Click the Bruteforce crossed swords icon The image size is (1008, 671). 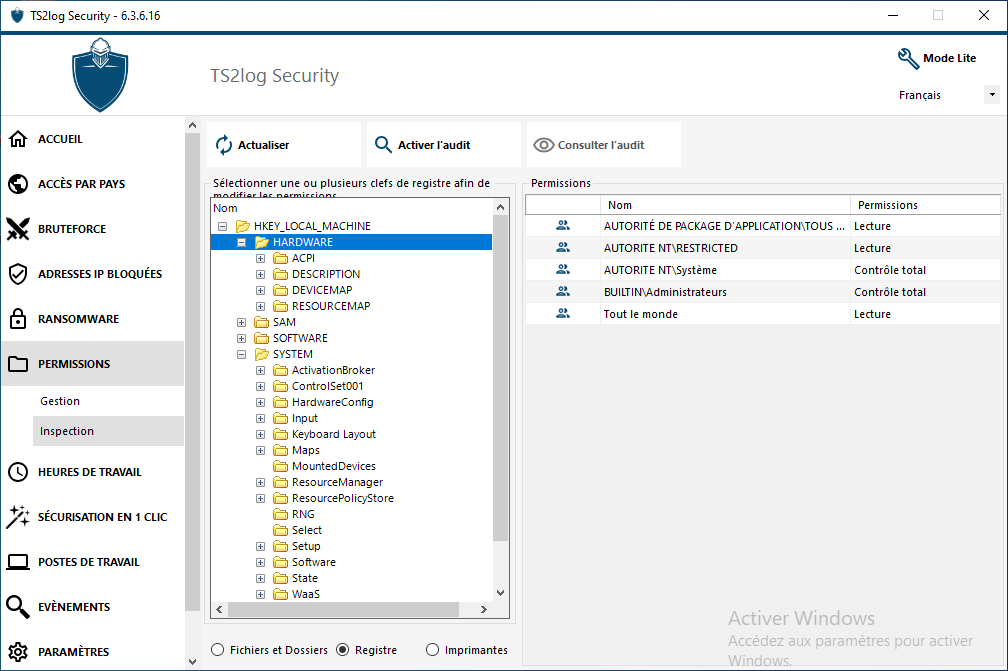pos(18,229)
